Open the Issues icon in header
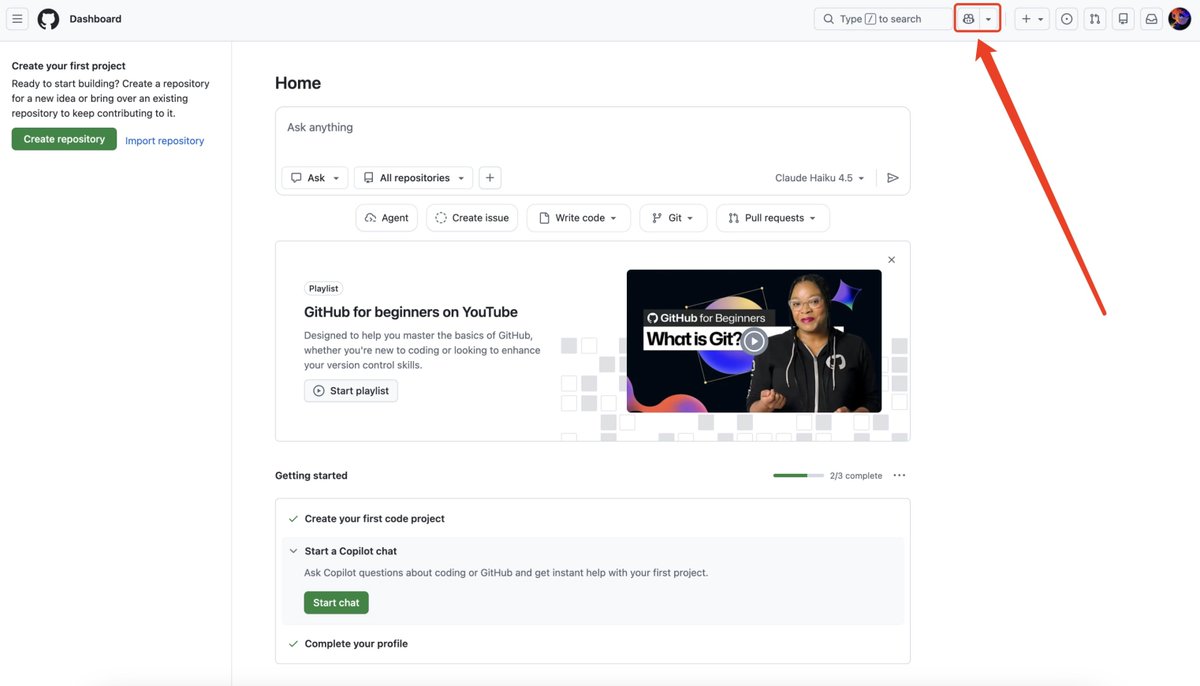This screenshot has height=686, width=1200. click(1067, 19)
